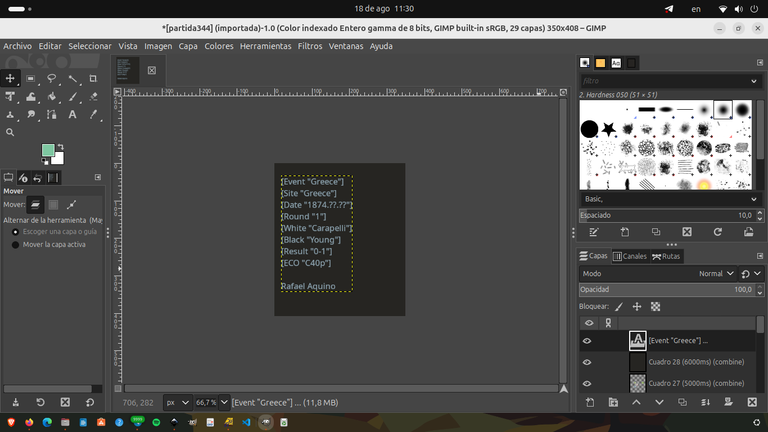768x432 pixels.
Task: Toggle lock position and size
Action: point(637,307)
